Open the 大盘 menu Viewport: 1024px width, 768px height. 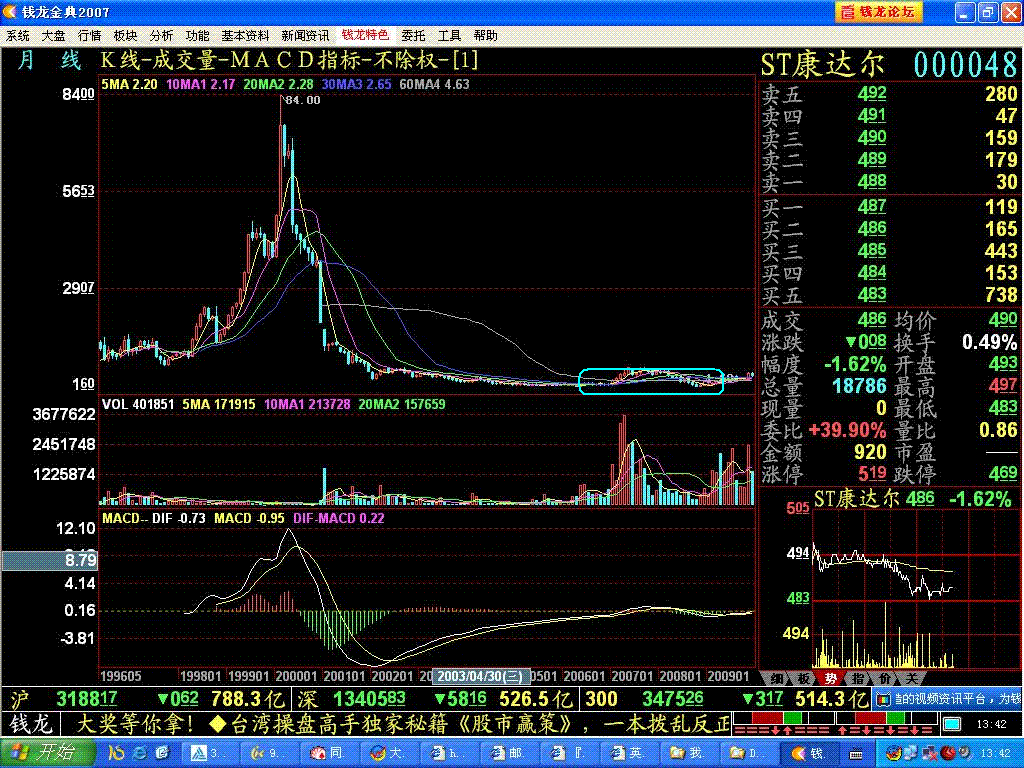coord(54,36)
